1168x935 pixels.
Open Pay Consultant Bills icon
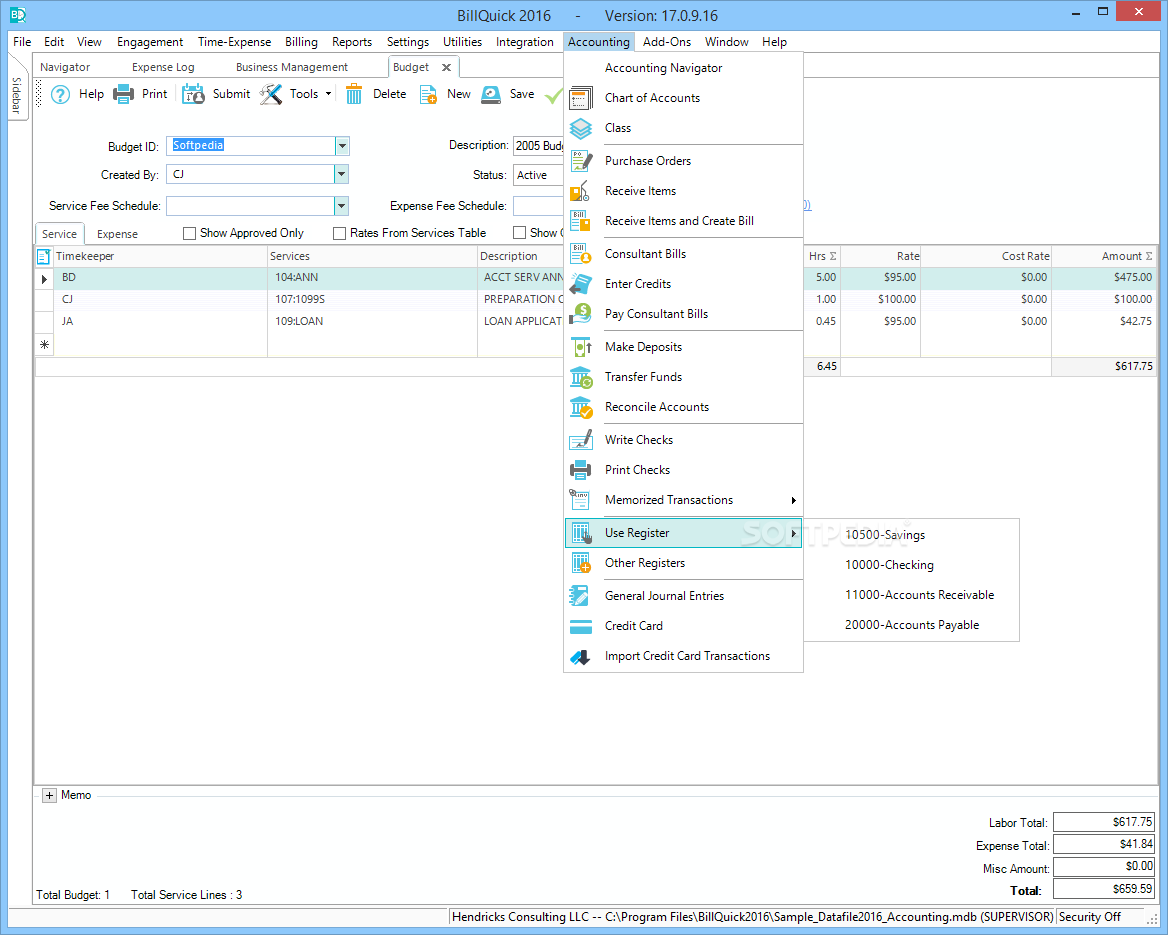point(580,314)
